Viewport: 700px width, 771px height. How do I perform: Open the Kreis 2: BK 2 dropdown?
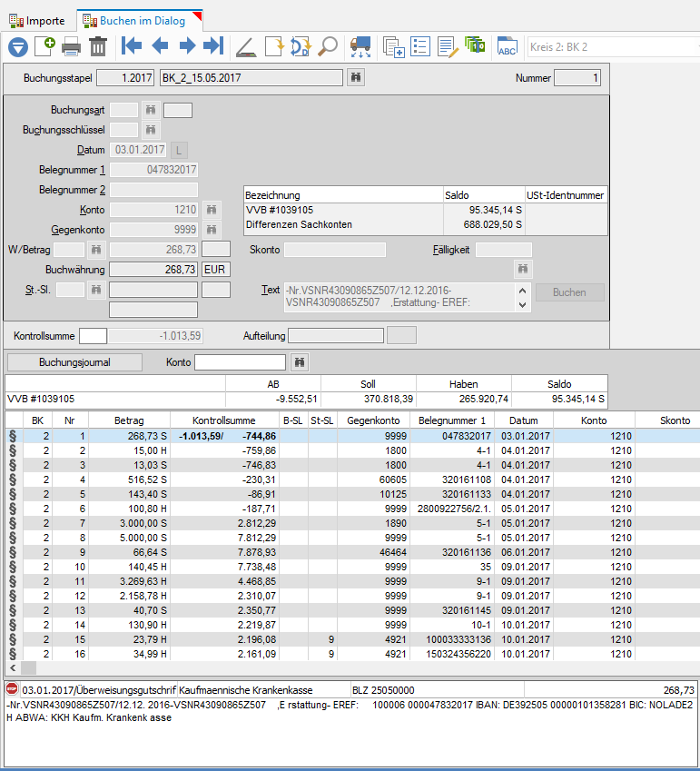click(613, 47)
